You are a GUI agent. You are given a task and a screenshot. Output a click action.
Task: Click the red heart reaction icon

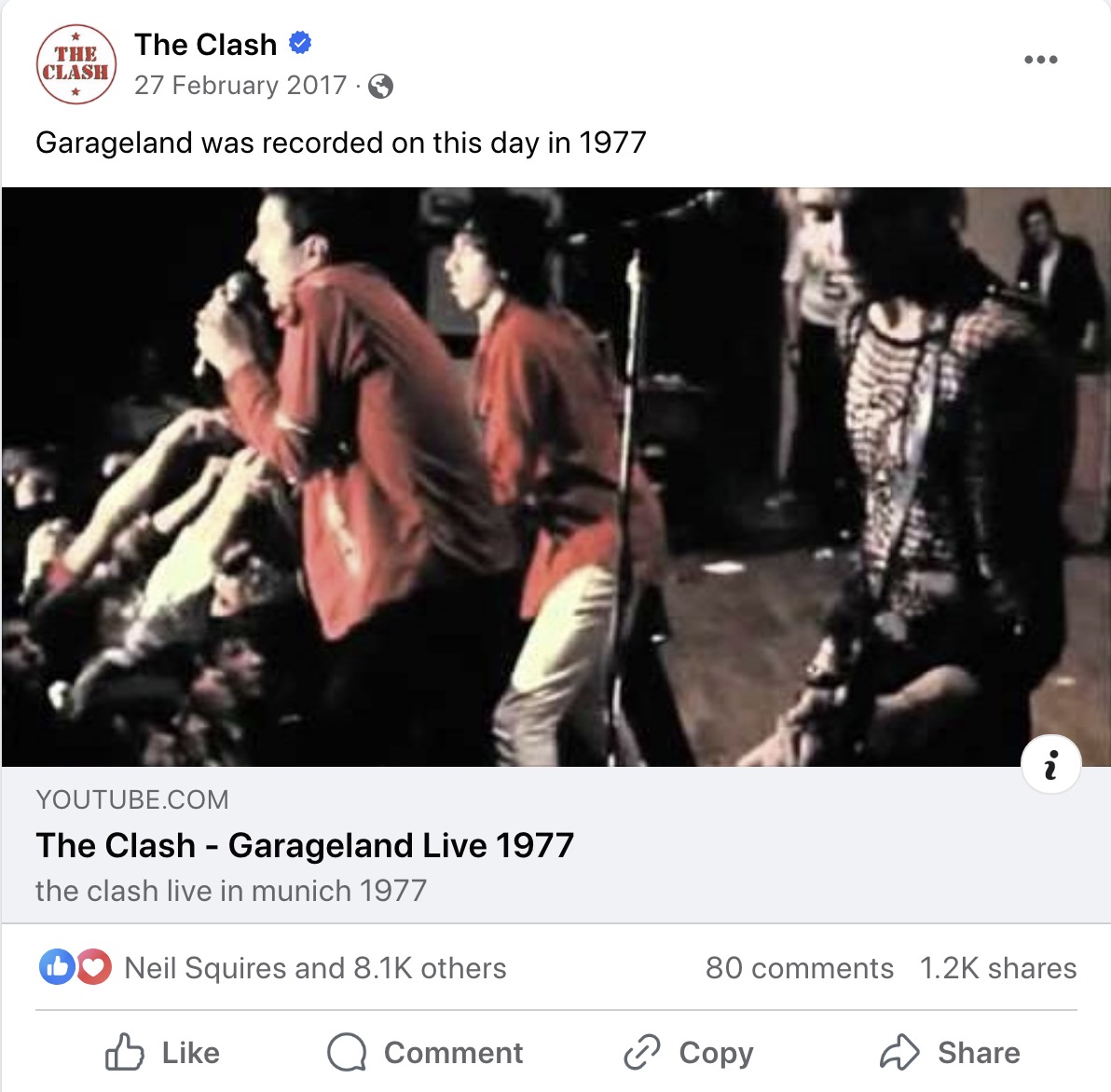point(93,966)
